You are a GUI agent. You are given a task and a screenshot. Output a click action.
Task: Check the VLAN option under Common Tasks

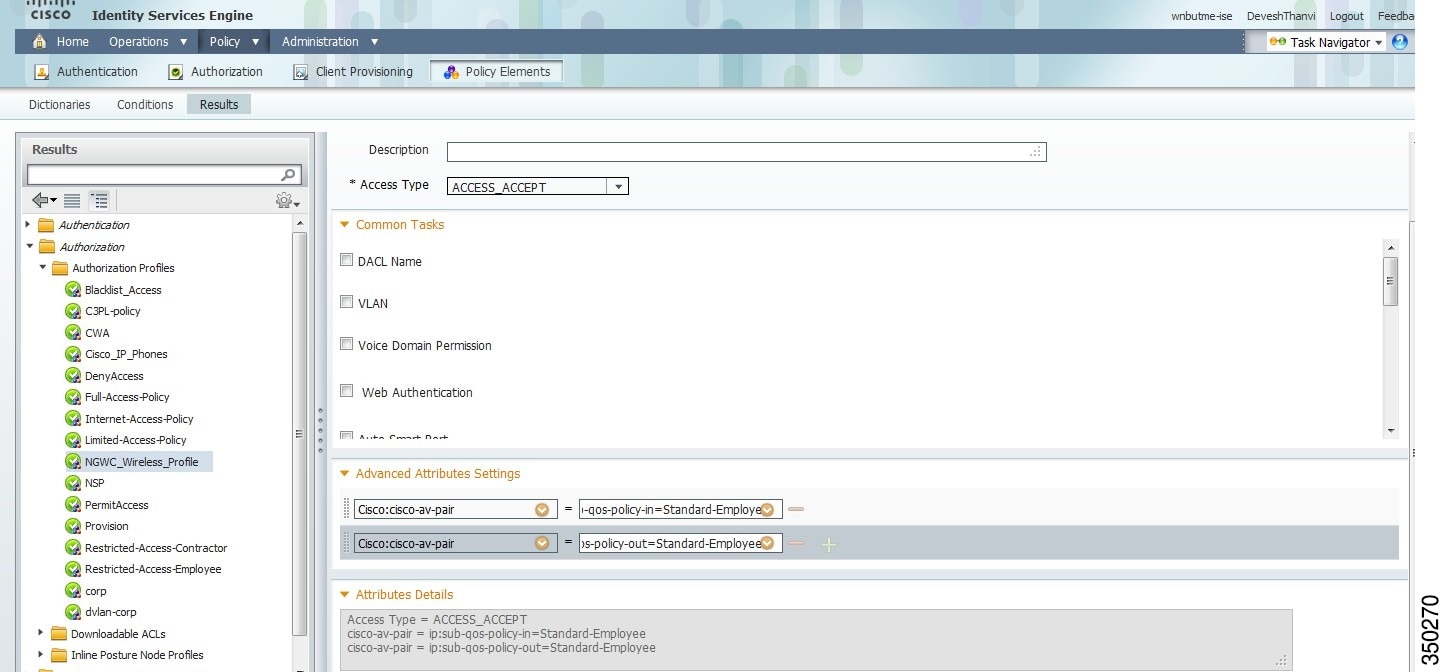pos(346,302)
